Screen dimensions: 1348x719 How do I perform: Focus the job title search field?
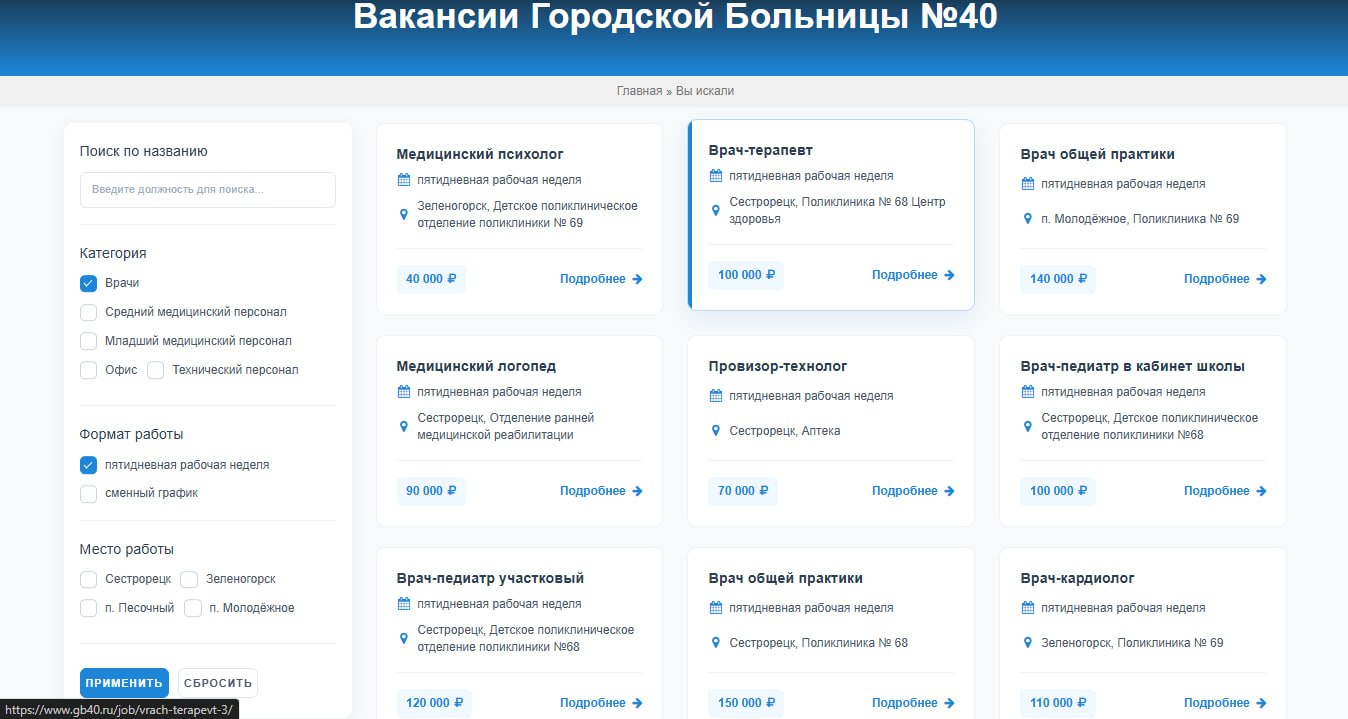(208, 190)
